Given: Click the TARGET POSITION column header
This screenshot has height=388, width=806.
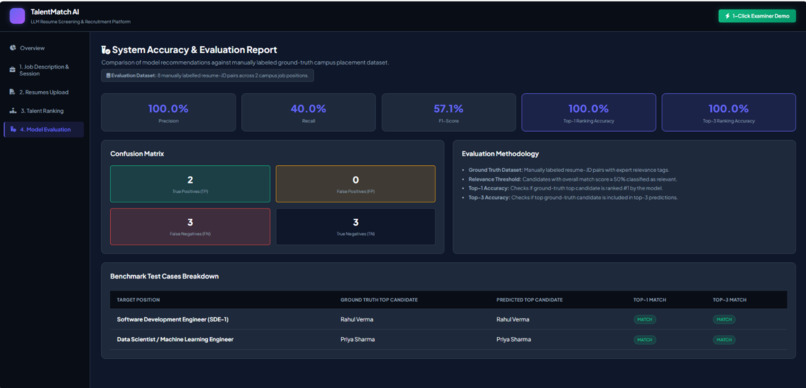Looking at the screenshot, I should [x=138, y=300].
